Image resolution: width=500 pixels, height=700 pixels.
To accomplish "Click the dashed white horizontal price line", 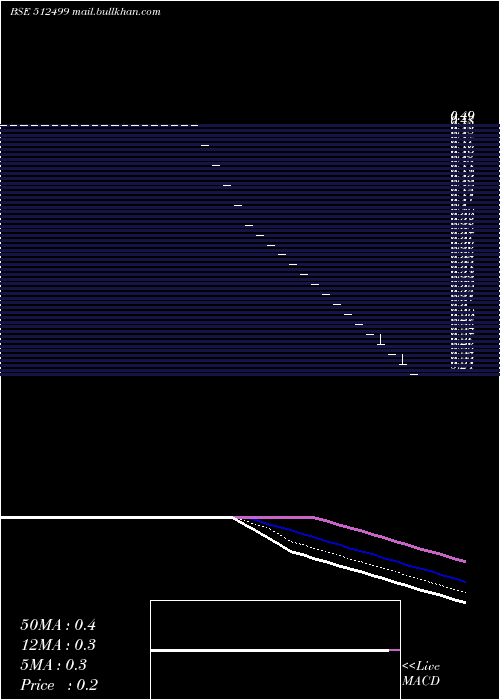I will [99, 125].
